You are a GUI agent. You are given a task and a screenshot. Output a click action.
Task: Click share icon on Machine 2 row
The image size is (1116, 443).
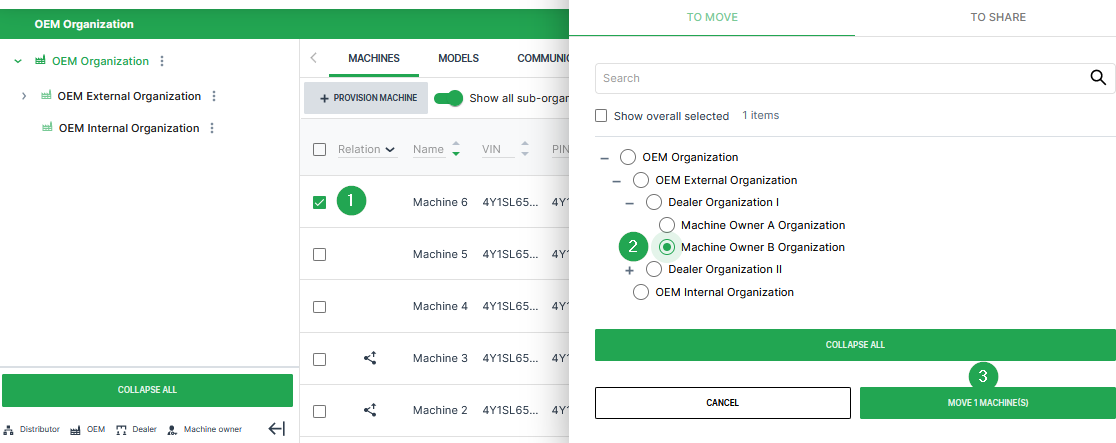coord(370,410)
